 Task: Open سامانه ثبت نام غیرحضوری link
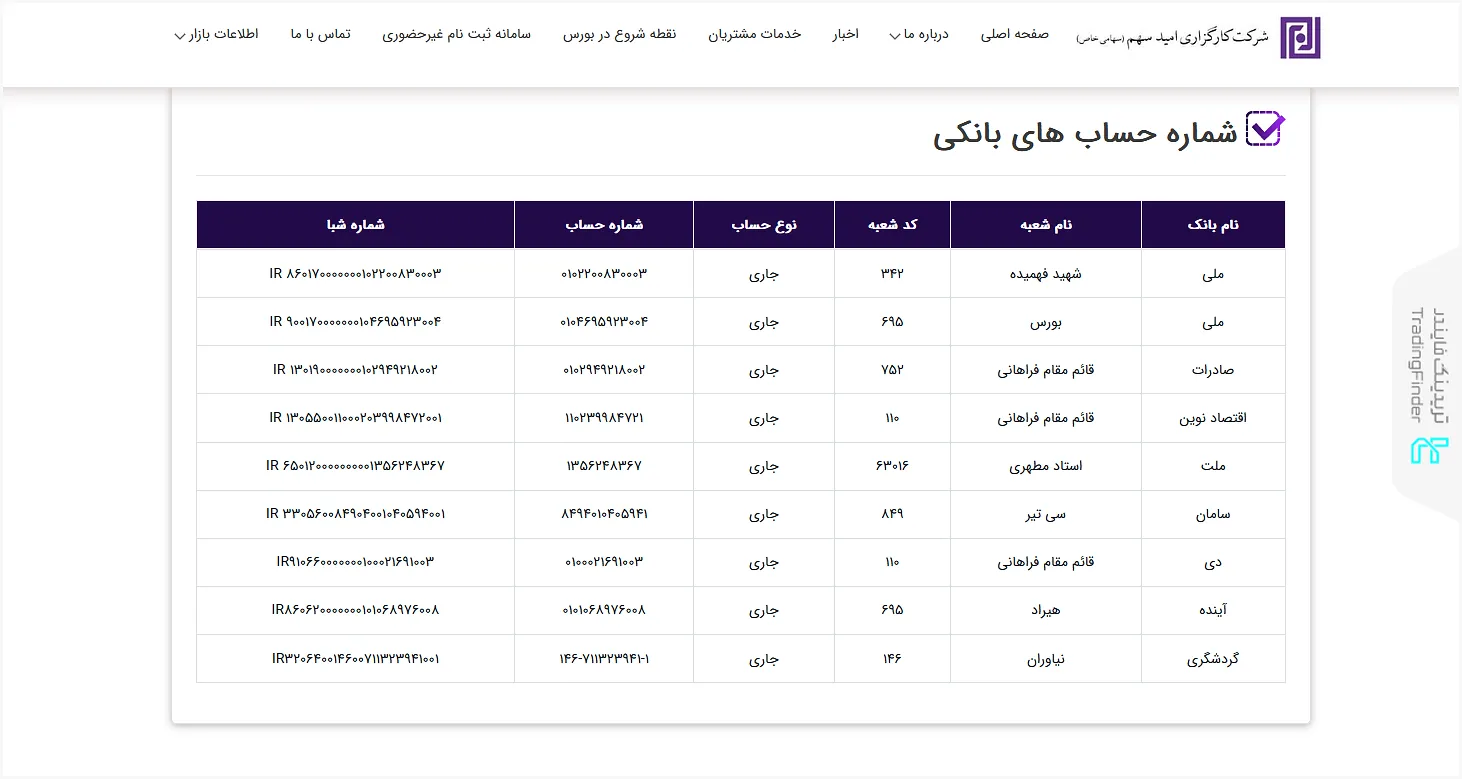pos(457,34)
